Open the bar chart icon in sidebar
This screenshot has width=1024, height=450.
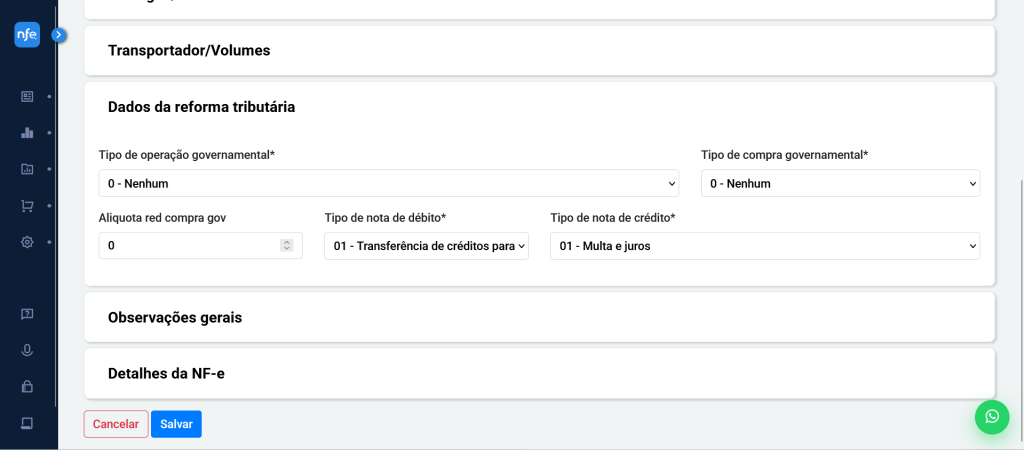tap(27, 132)
